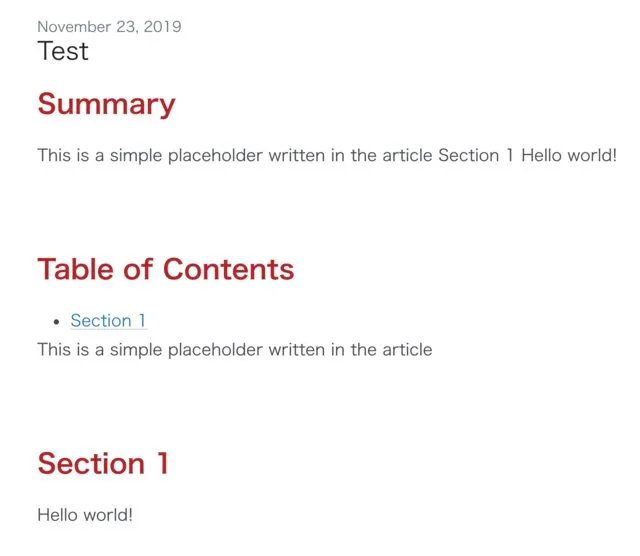Screen dimensions: 640x556
Task: Click "placeholder" in the paragraph under the contents list
Action: pyautogui.click(x=215, y=351)
